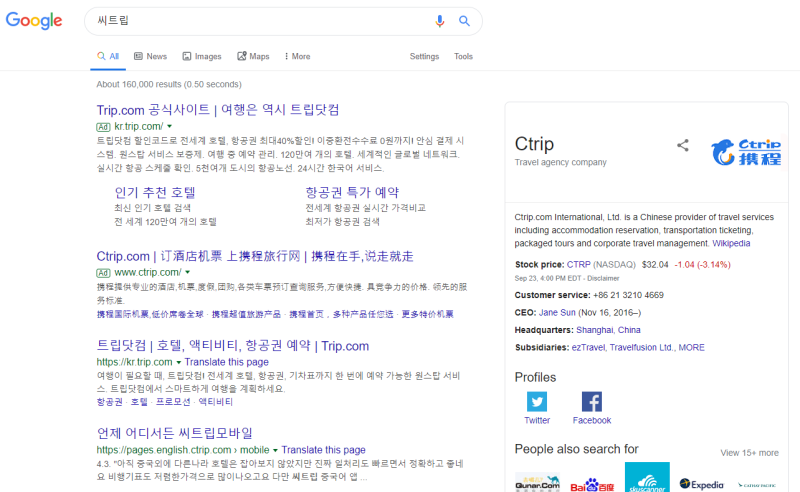Open the Travelfusion Ltd. subsidiary link
This screenshot has height=492, width=800.
tap(642, 347)
